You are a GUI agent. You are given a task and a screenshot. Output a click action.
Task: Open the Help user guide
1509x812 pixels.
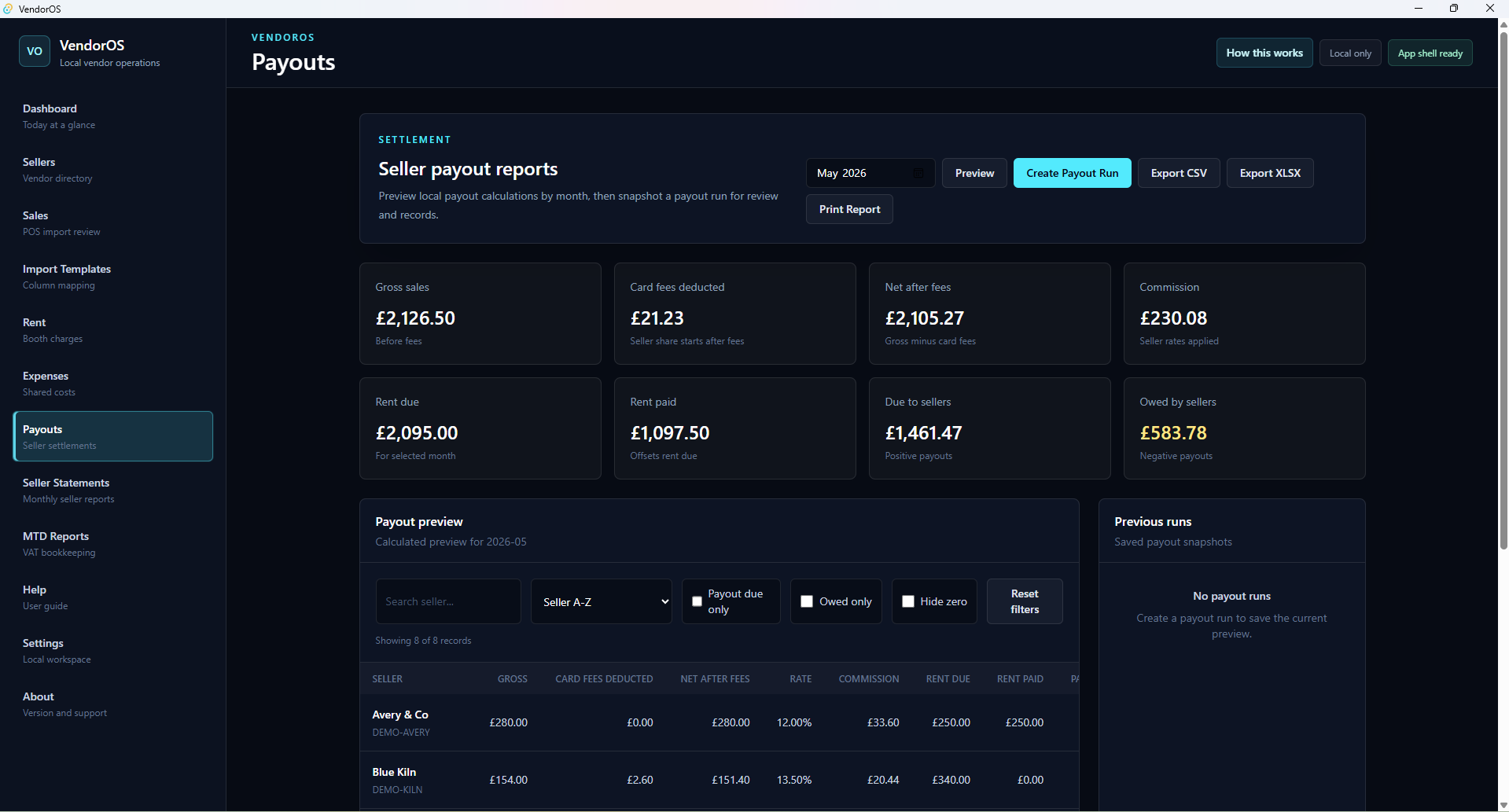pyautogui.click(x=113, y=597)
